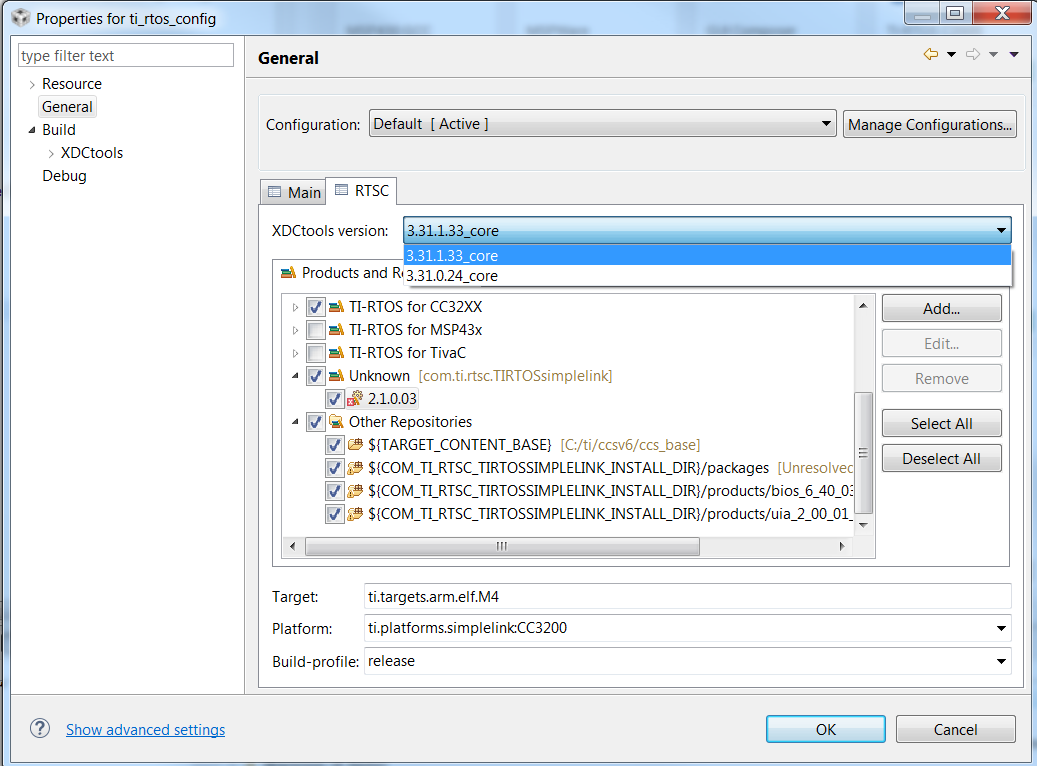Expand the TI-RTOS for CC32XX node
Viewport: 1037px width, 766px height.
(x=295, y=308)
